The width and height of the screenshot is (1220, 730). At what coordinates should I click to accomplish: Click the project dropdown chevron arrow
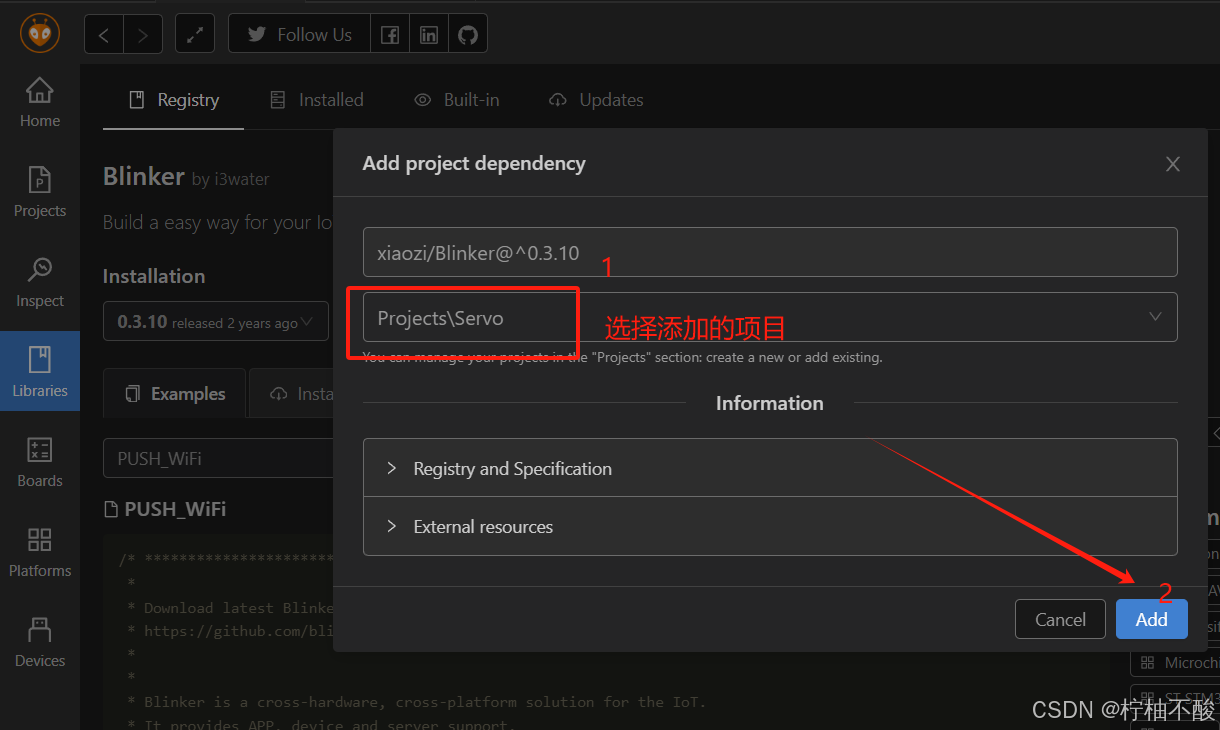(x=1155, y=317)
